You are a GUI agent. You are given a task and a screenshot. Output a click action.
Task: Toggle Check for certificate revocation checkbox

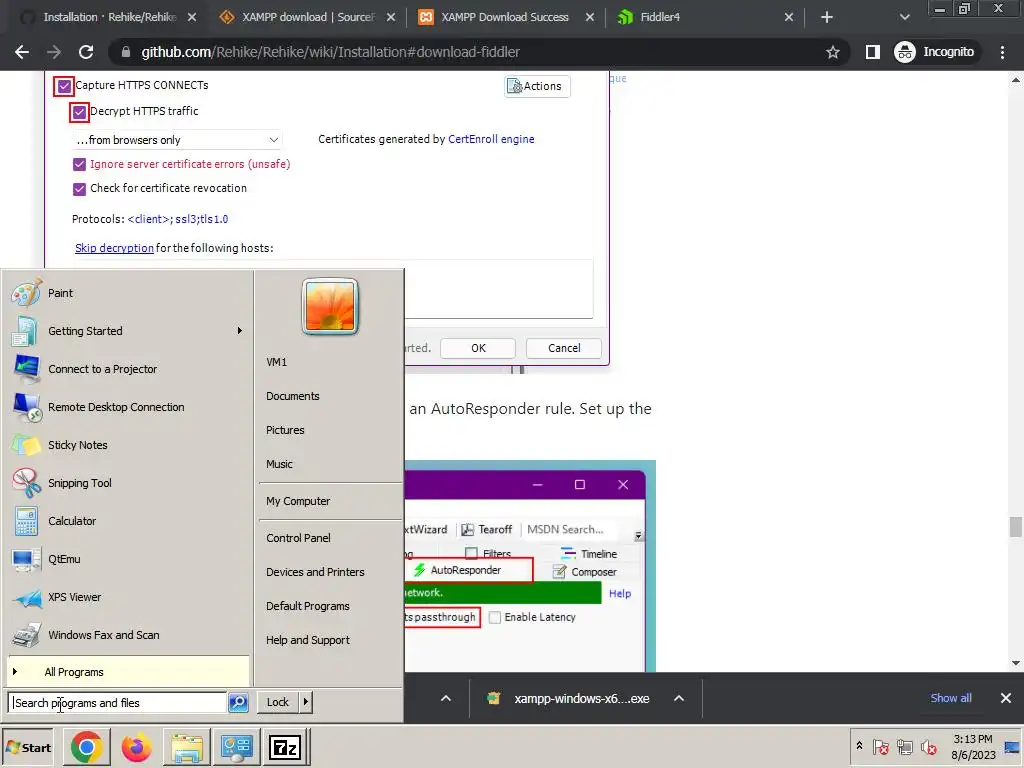point(79,189)
